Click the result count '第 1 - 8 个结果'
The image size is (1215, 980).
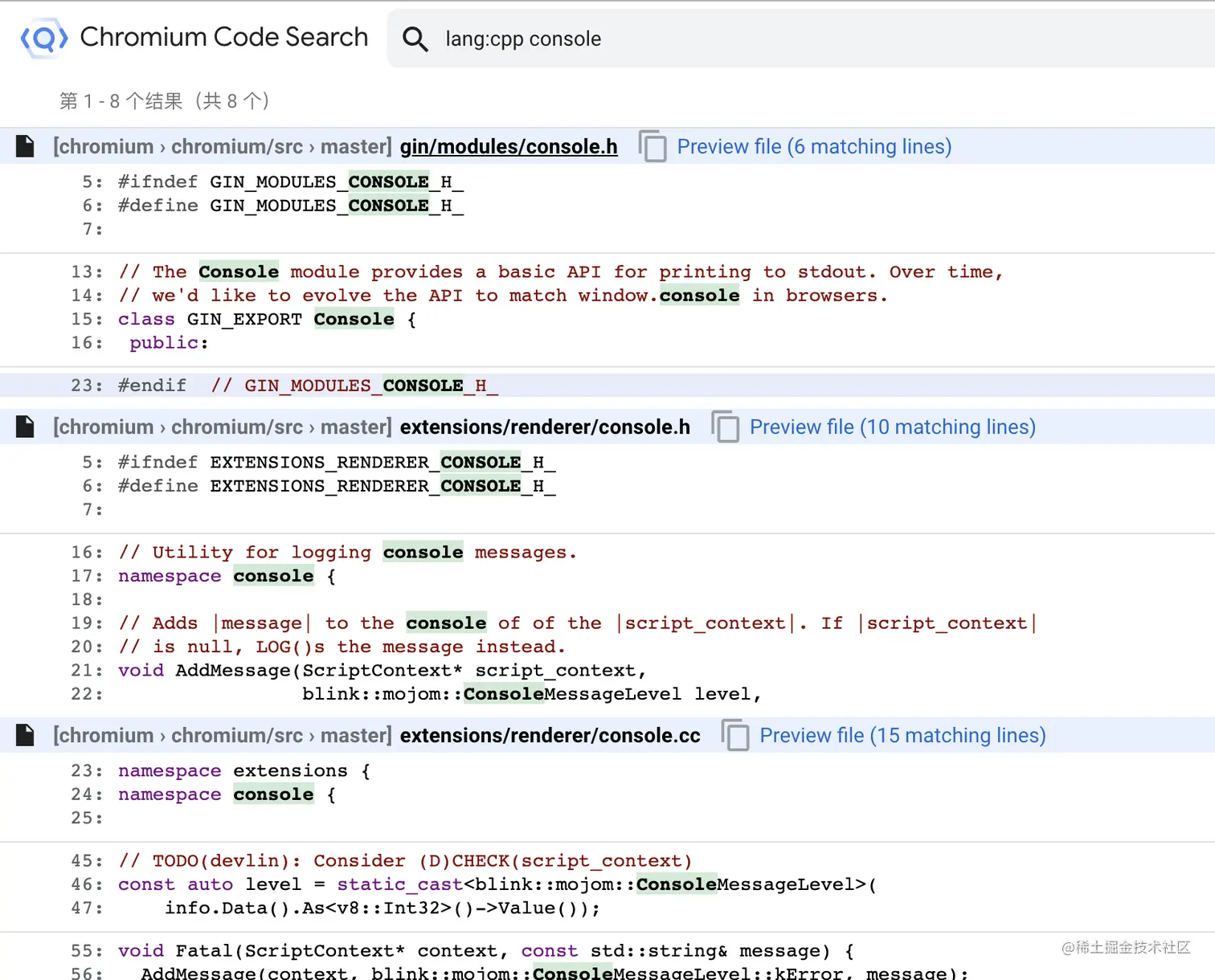164,101
